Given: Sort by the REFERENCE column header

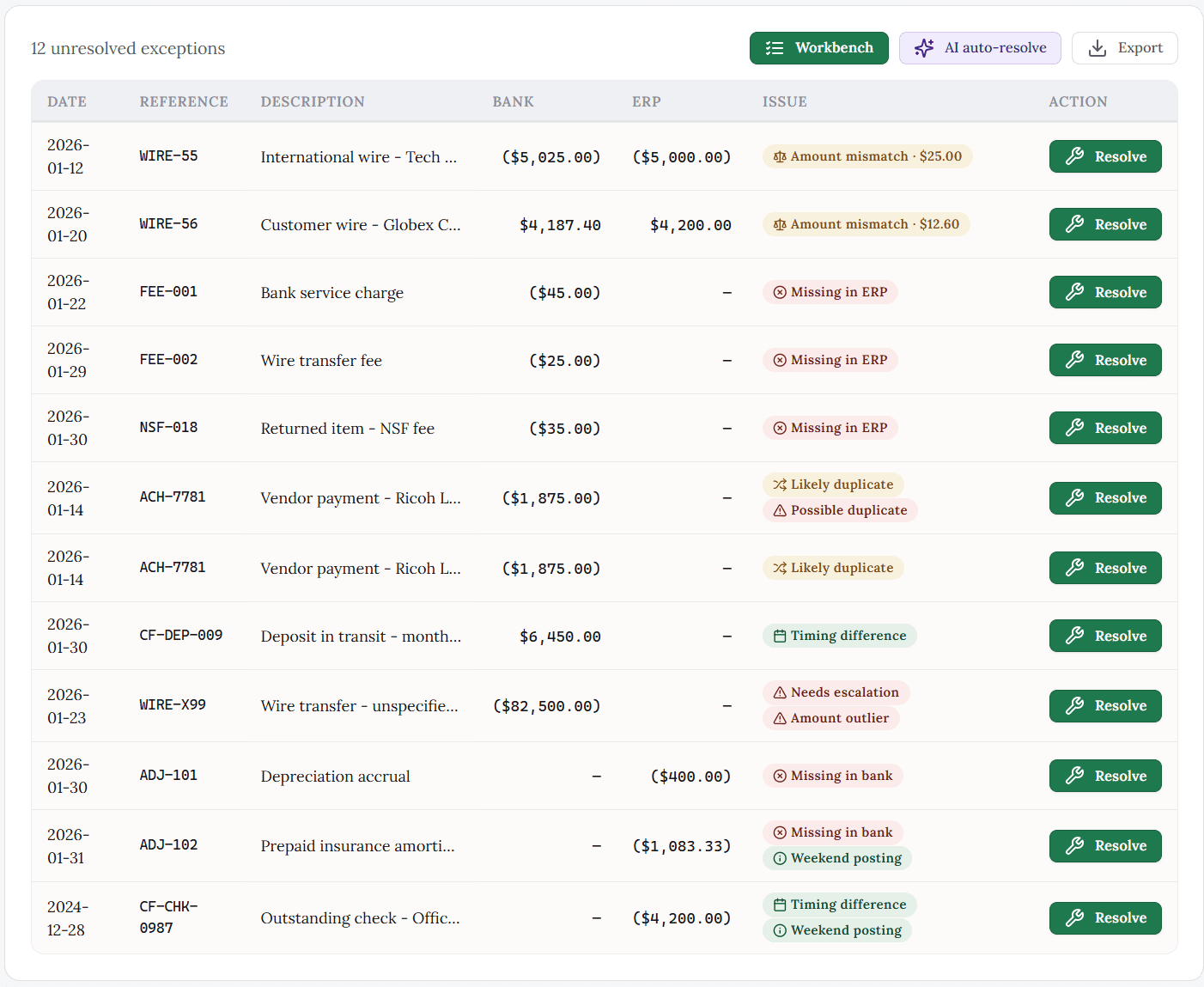Looking at the screenshot, I should pyautogui.click(x=184, y=101).
